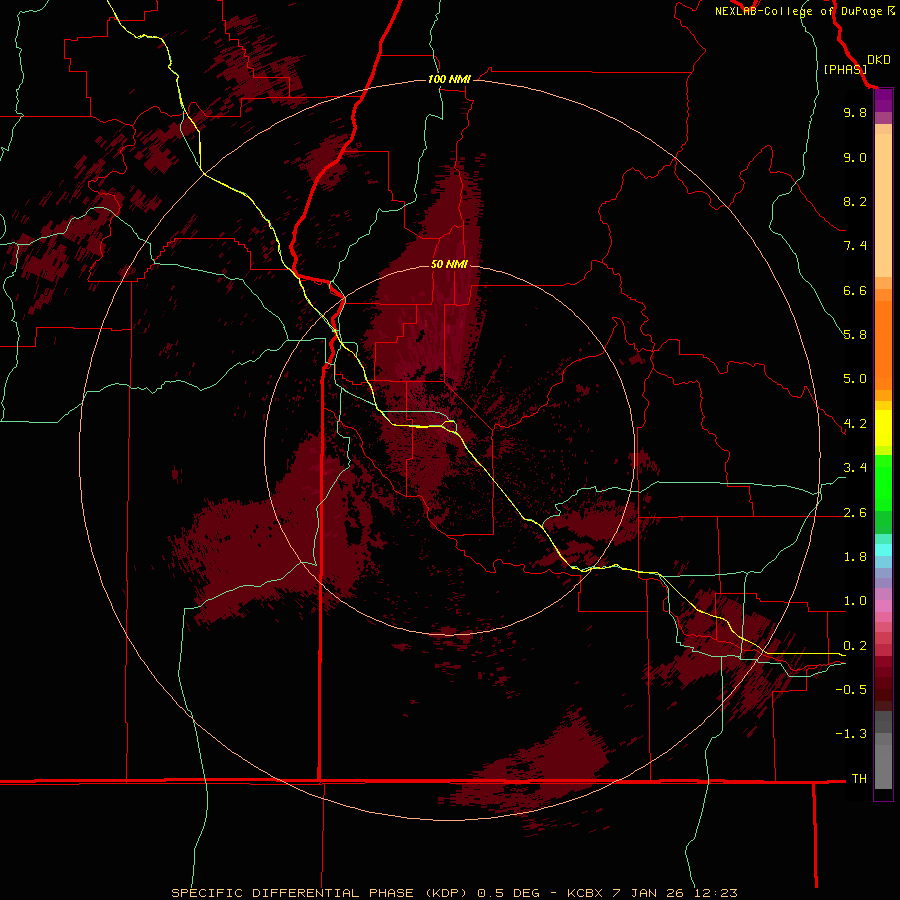Select the 9.0 scale value

[x=855, y=157]
